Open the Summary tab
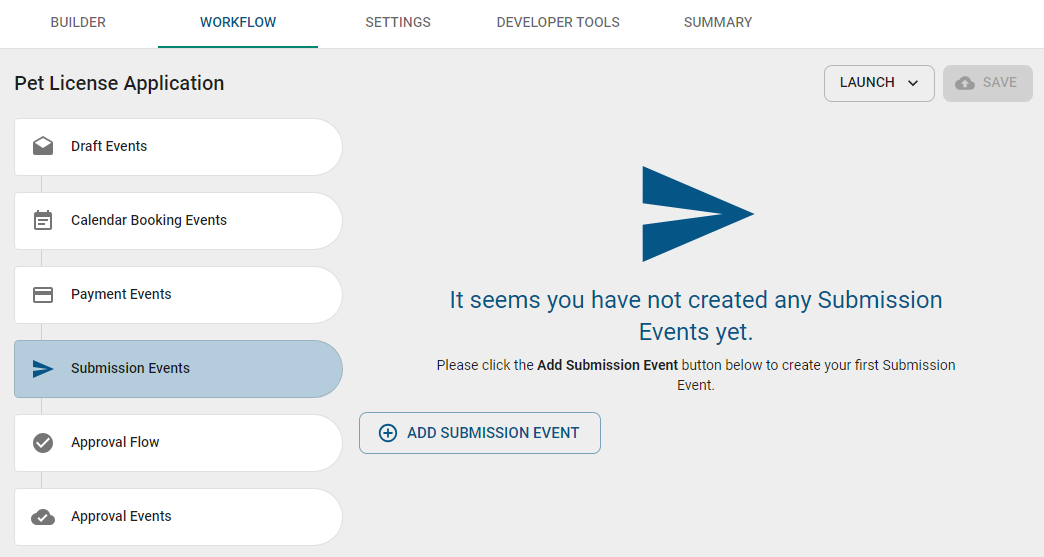1044x557 pixels. point(718,23)
